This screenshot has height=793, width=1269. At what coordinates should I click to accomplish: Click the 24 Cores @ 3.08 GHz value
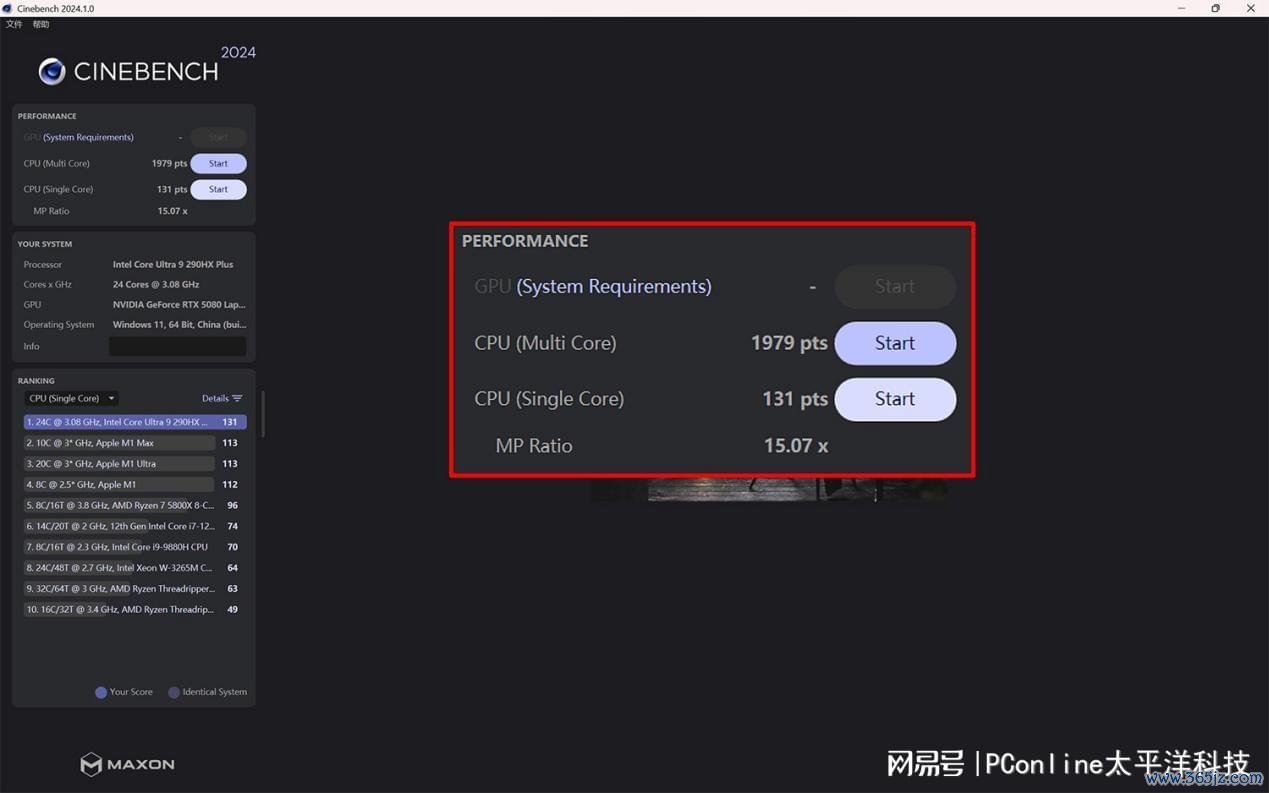tap(156, 285)
